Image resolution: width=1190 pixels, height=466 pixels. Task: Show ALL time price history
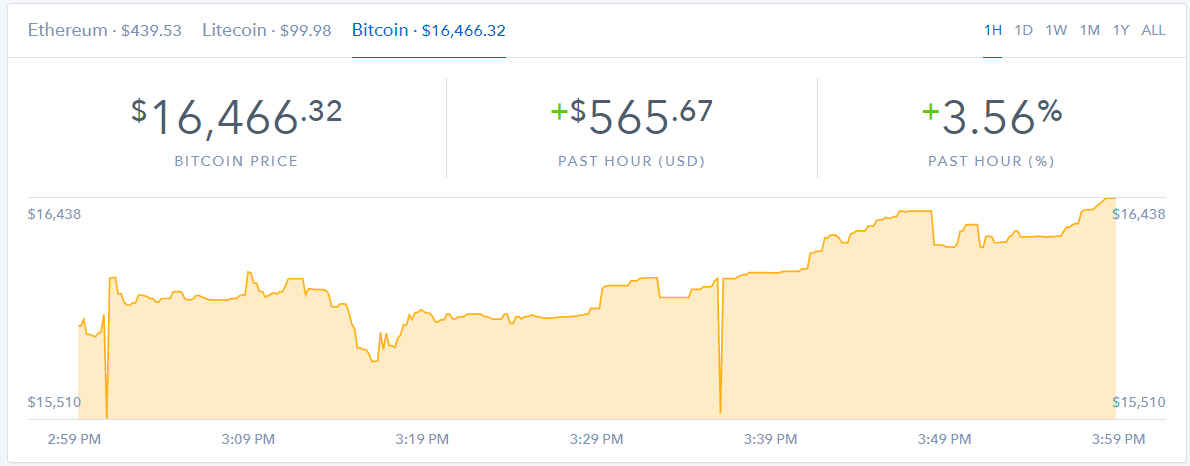pyautogui.click(x=1153, y=30)
